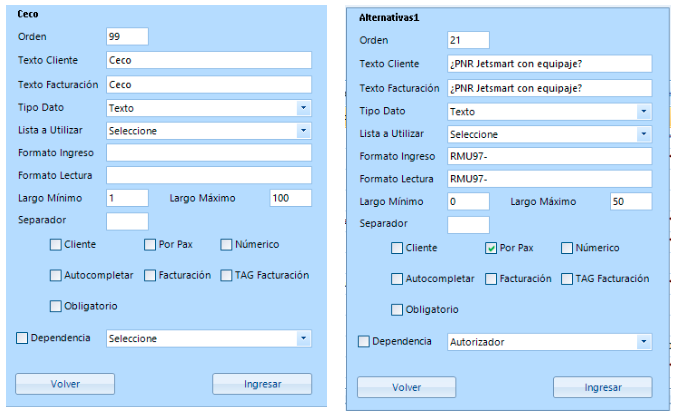Click Largo Máximo field showing 100

291,198
